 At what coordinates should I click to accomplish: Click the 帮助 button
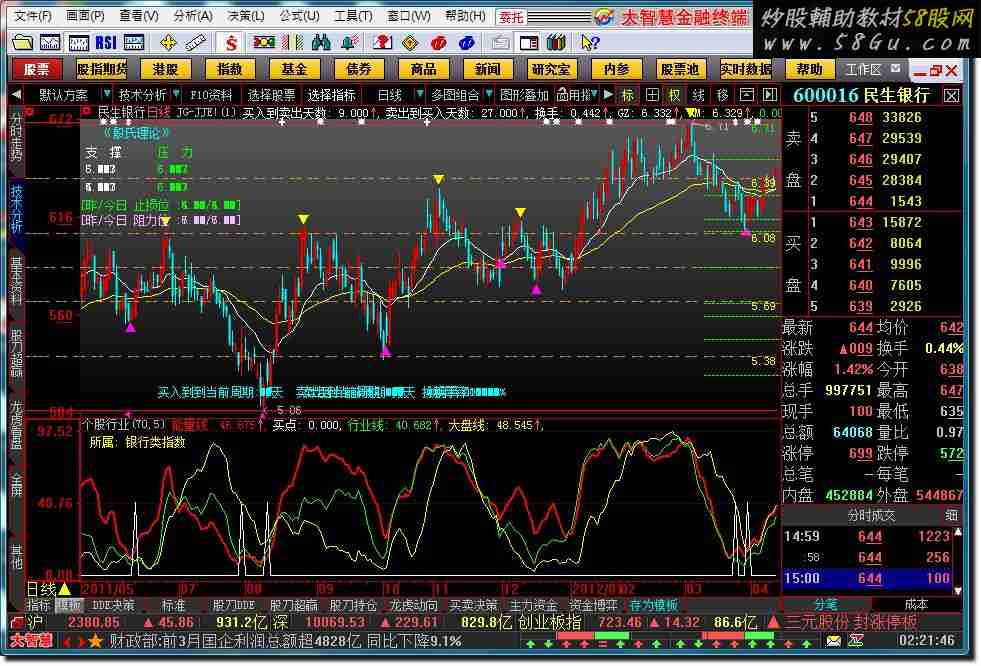tap(808, 69)
